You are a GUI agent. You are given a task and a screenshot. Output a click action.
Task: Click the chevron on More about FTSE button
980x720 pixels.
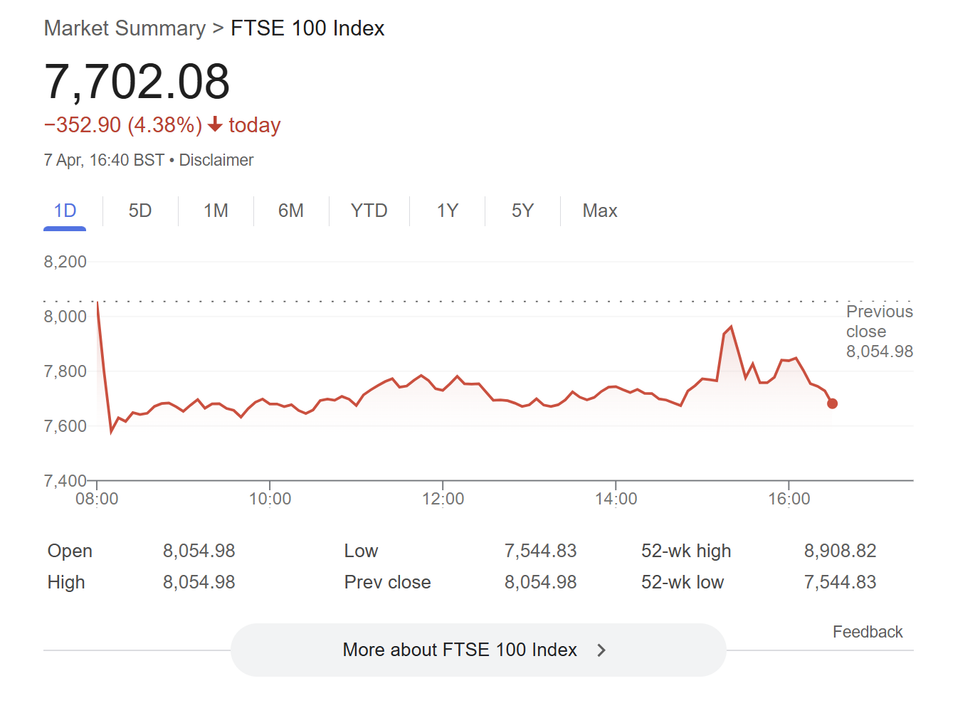point(601,650)
